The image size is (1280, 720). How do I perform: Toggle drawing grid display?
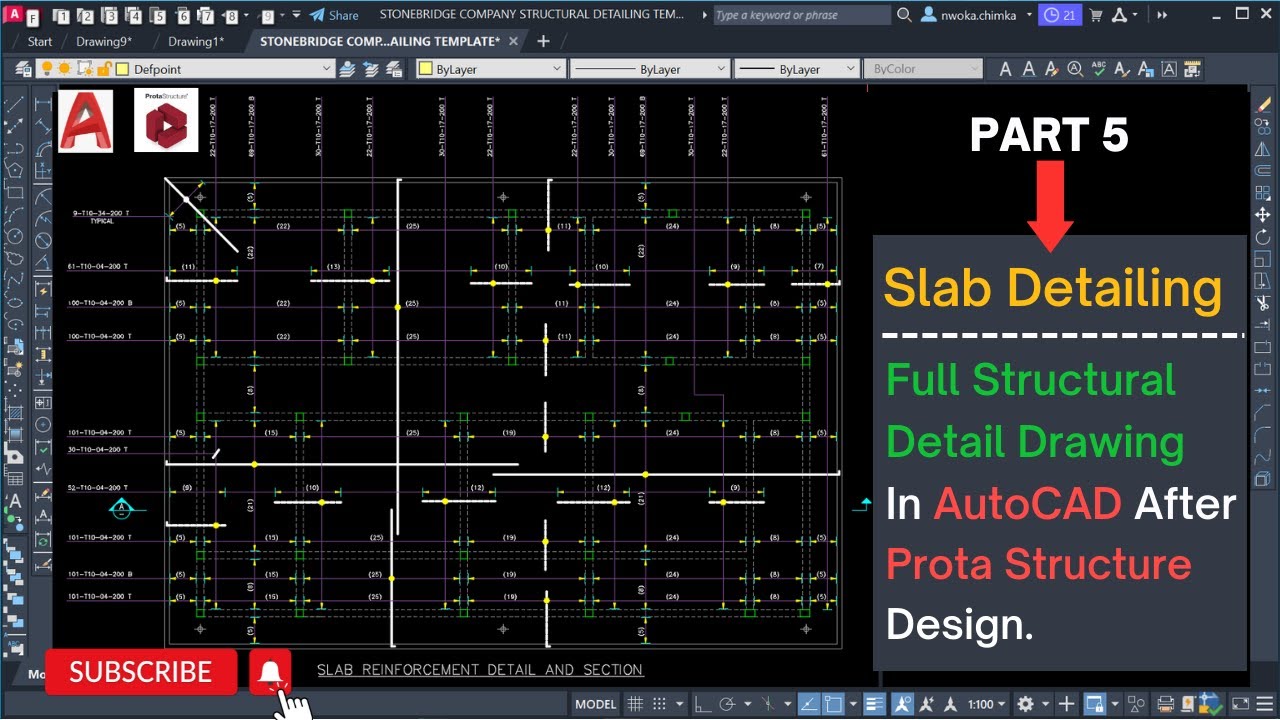click(635, 704)
